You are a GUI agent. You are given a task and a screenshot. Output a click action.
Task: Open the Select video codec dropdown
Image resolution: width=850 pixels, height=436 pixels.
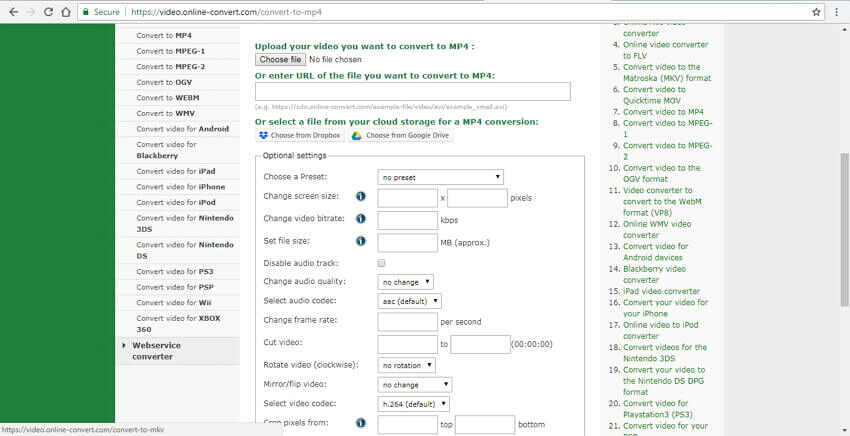click(x=413, y=404)
